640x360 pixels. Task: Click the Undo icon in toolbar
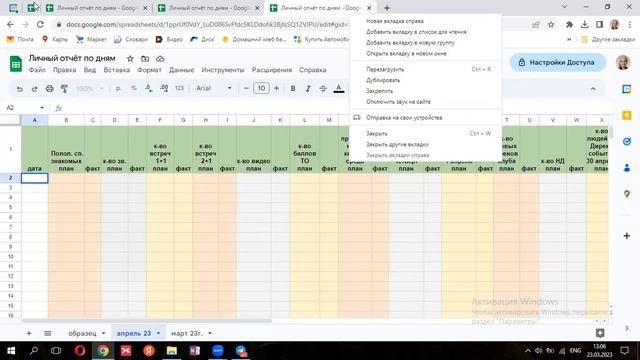click(x=19, y=89)
